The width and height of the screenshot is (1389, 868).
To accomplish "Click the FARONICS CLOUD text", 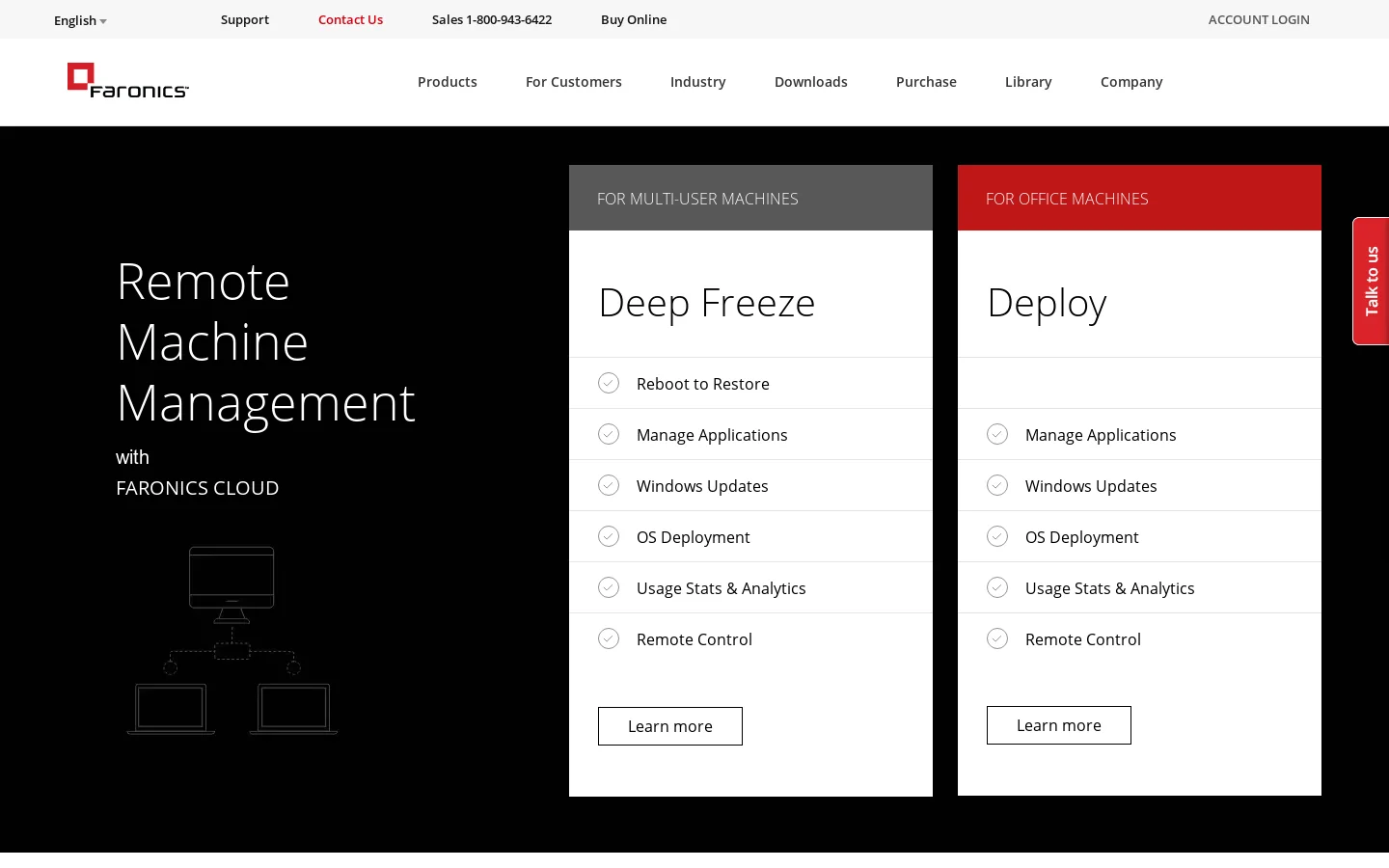I will pos(198,488).
